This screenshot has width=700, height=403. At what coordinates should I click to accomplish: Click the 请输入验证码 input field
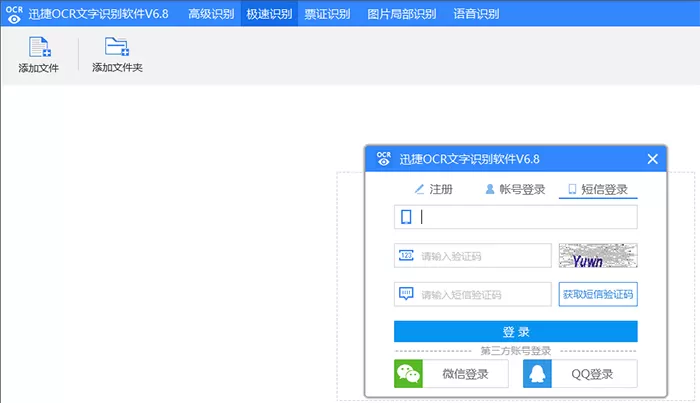[x=473, y=256]
